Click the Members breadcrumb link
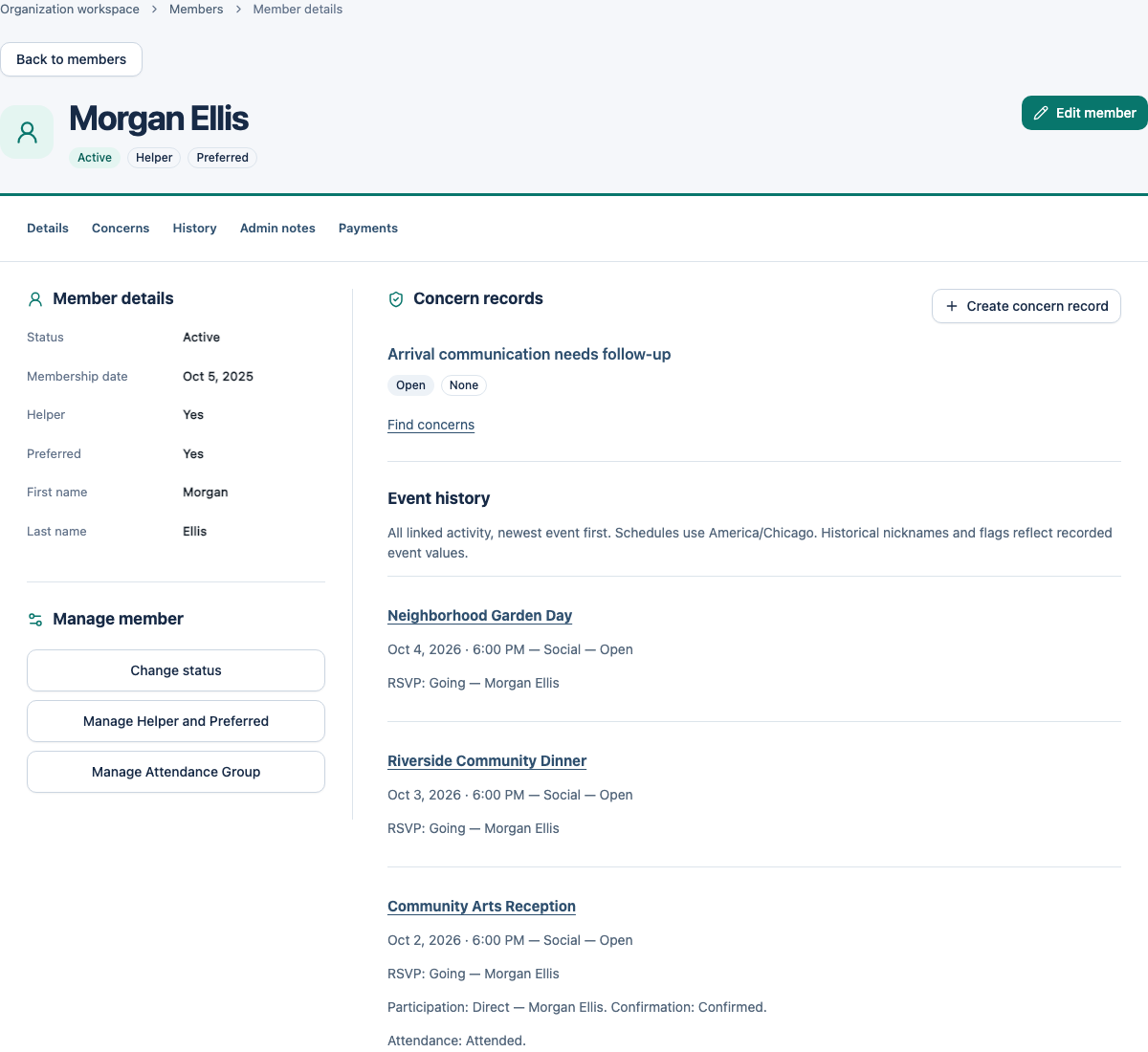Viewport: 1148px width, 1052px height. coord(196,10)
